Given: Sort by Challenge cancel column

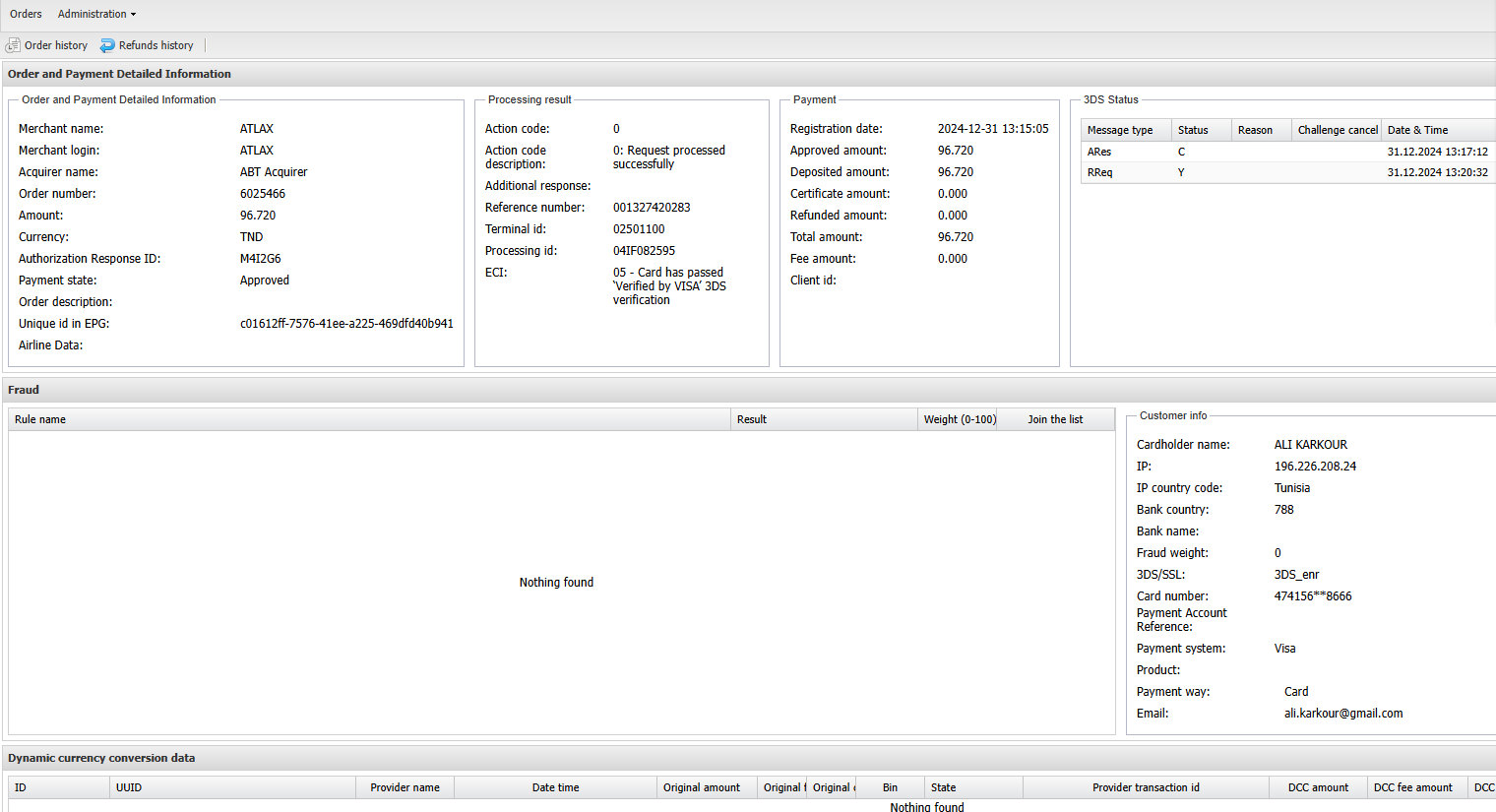Looking at the screenshot, I should click(1337, 130).
